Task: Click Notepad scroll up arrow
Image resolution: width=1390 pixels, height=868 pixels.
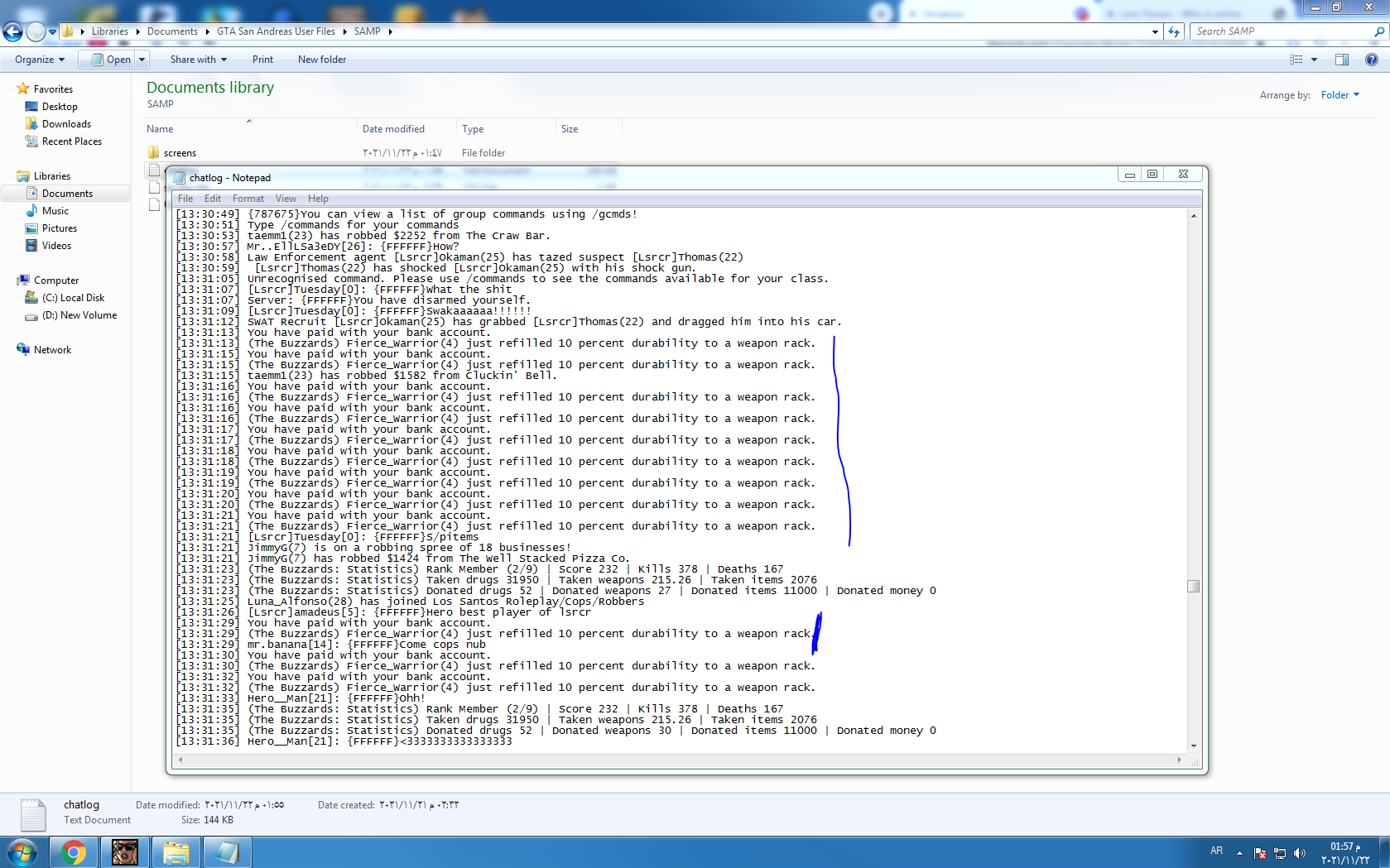Action: [1193, 216]
